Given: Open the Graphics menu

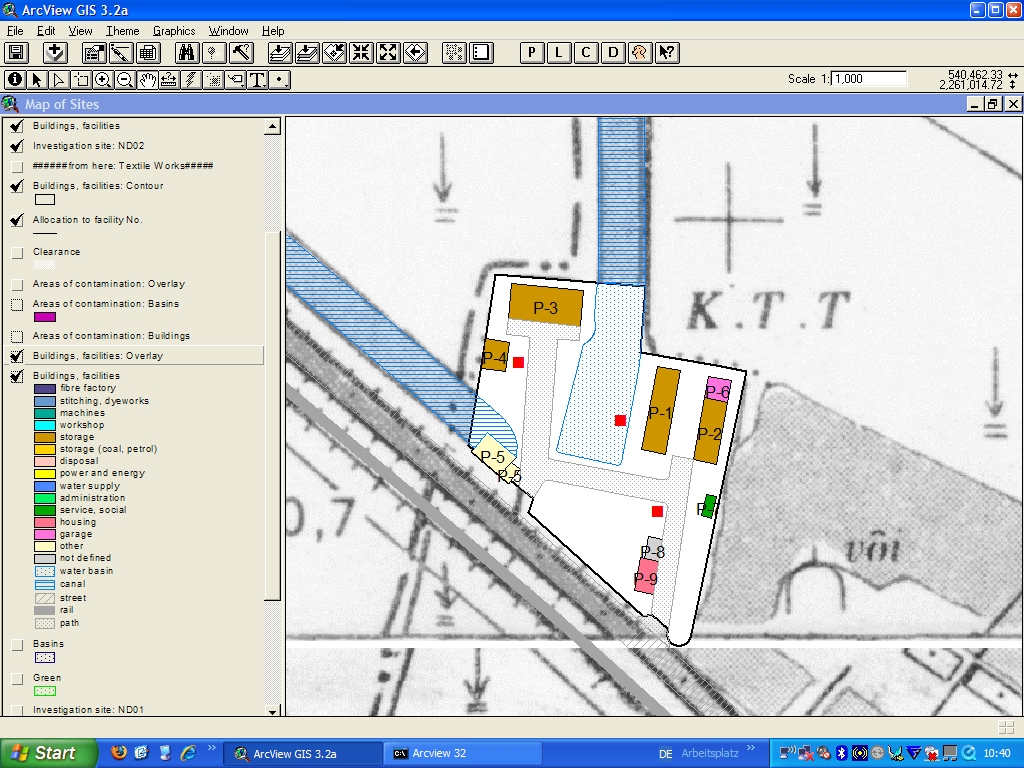Looking at the screenshot, I should 174,31.
